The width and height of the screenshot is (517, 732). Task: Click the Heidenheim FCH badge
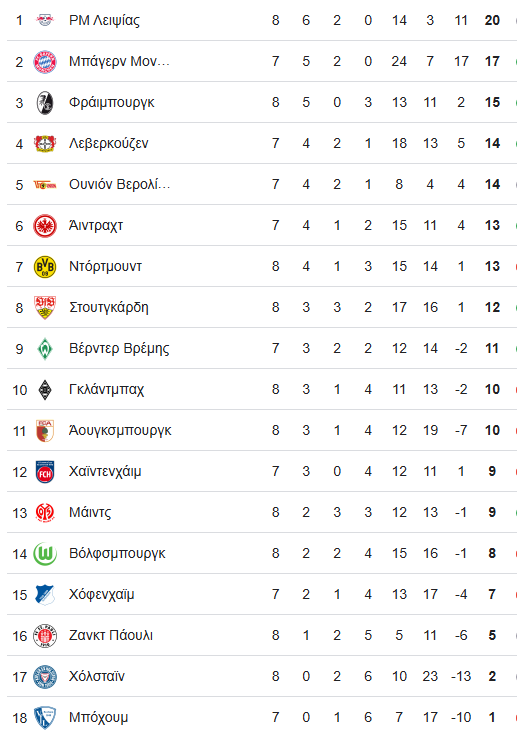(x=45, y=472)
